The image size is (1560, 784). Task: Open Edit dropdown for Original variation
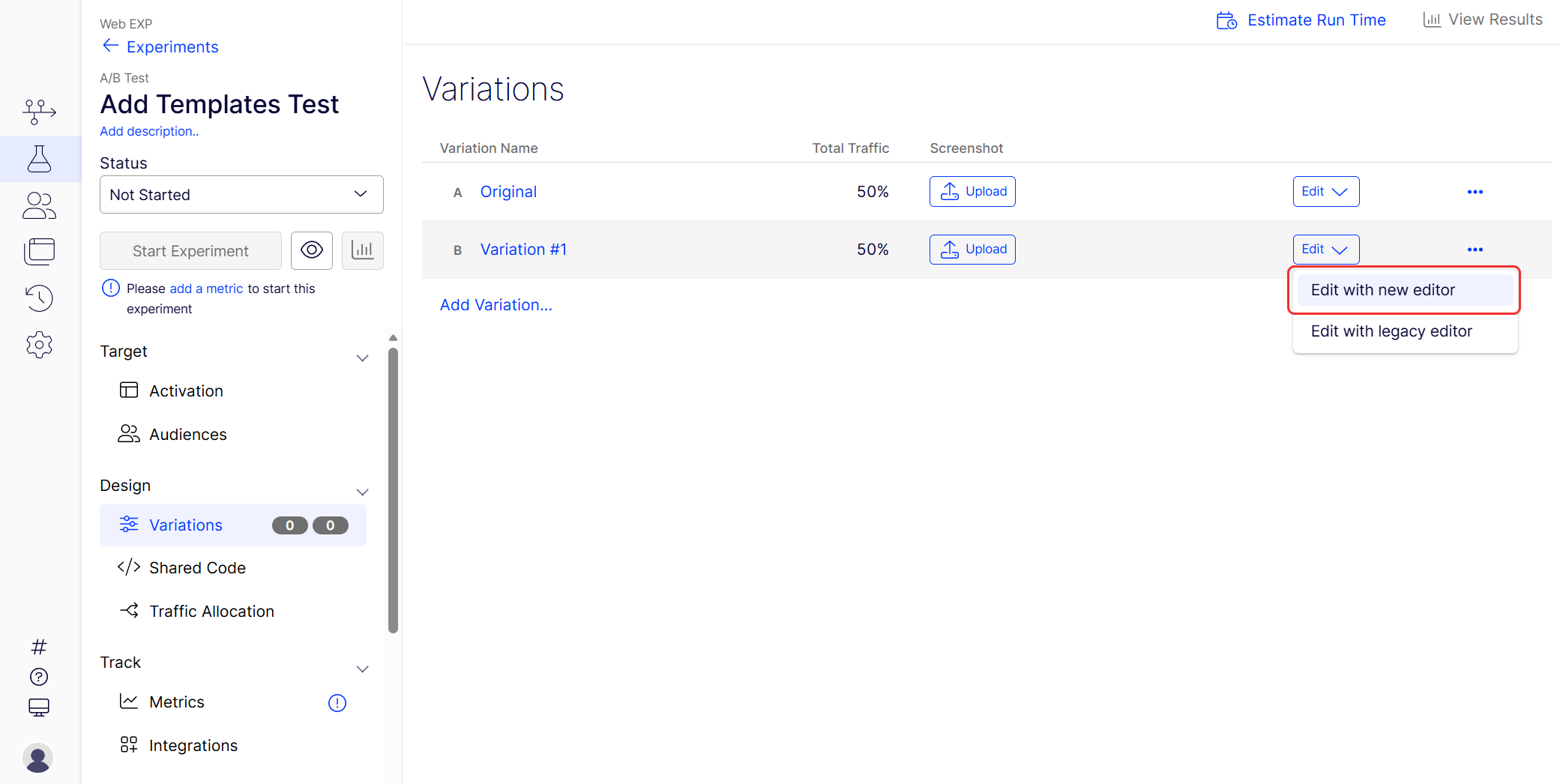(x=1325, y=192)
